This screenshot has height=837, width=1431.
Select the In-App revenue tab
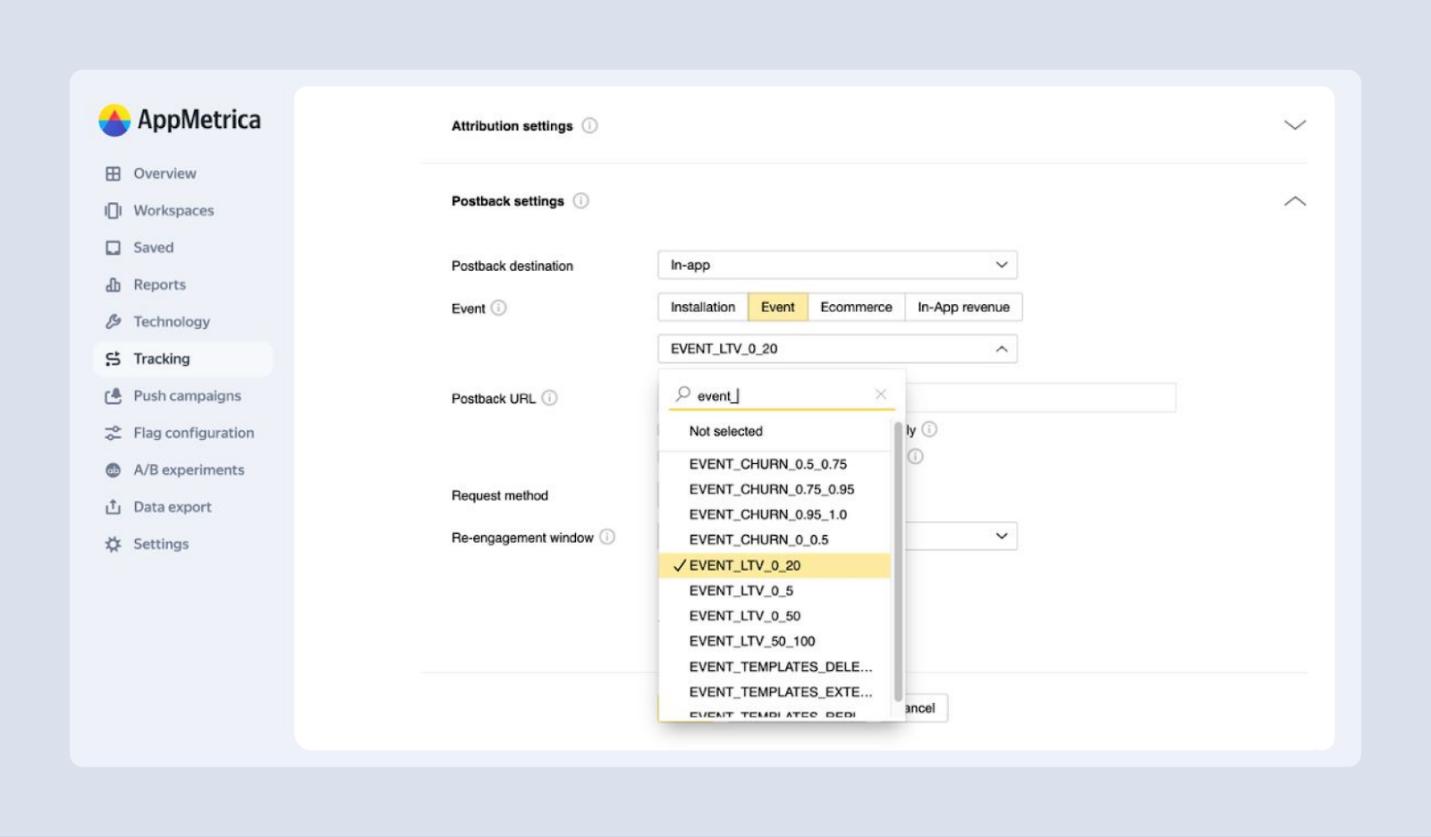click(x=963, y=307)
